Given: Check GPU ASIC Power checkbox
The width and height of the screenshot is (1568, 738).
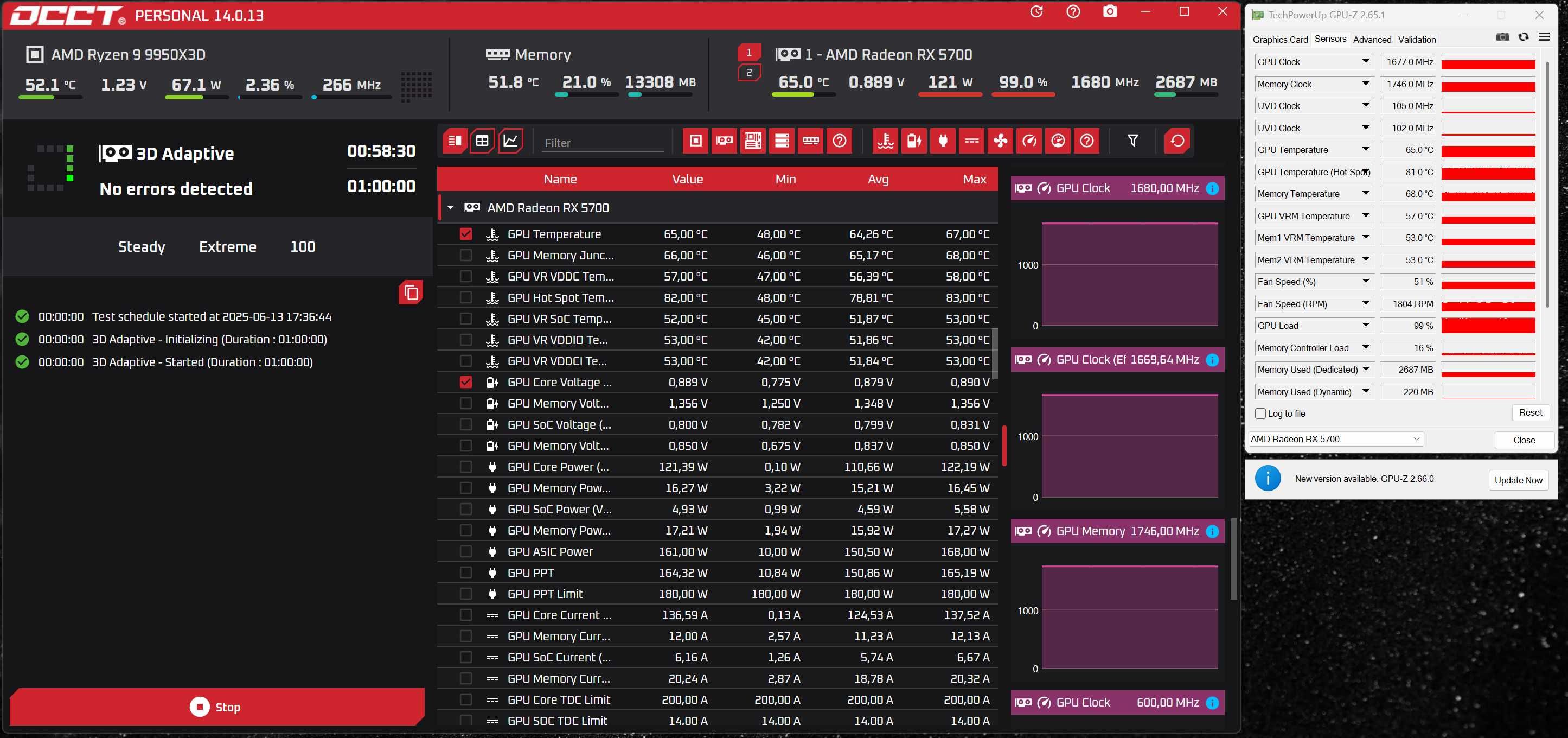Looking at the screenshot, I should coord(466,551).
